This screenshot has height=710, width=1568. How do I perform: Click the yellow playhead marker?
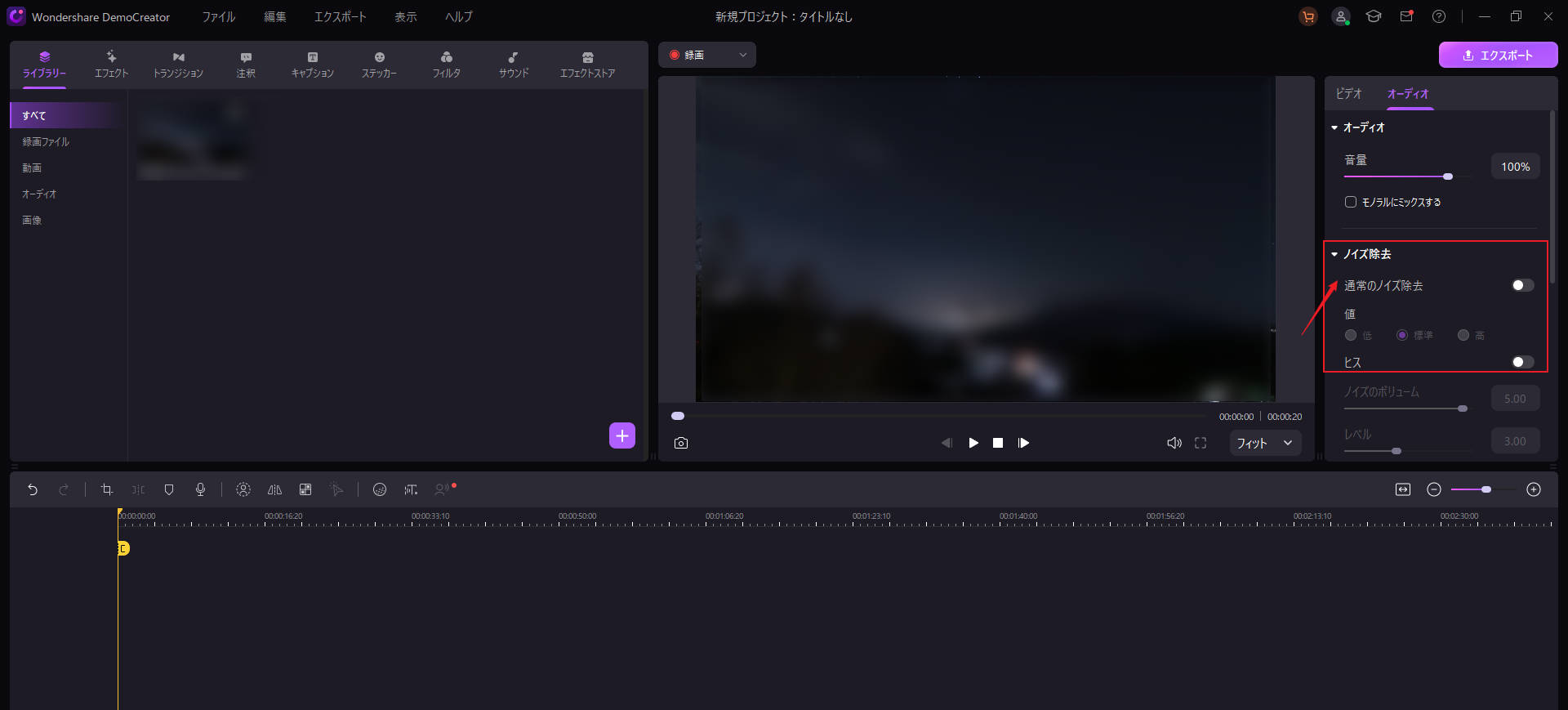122,548
